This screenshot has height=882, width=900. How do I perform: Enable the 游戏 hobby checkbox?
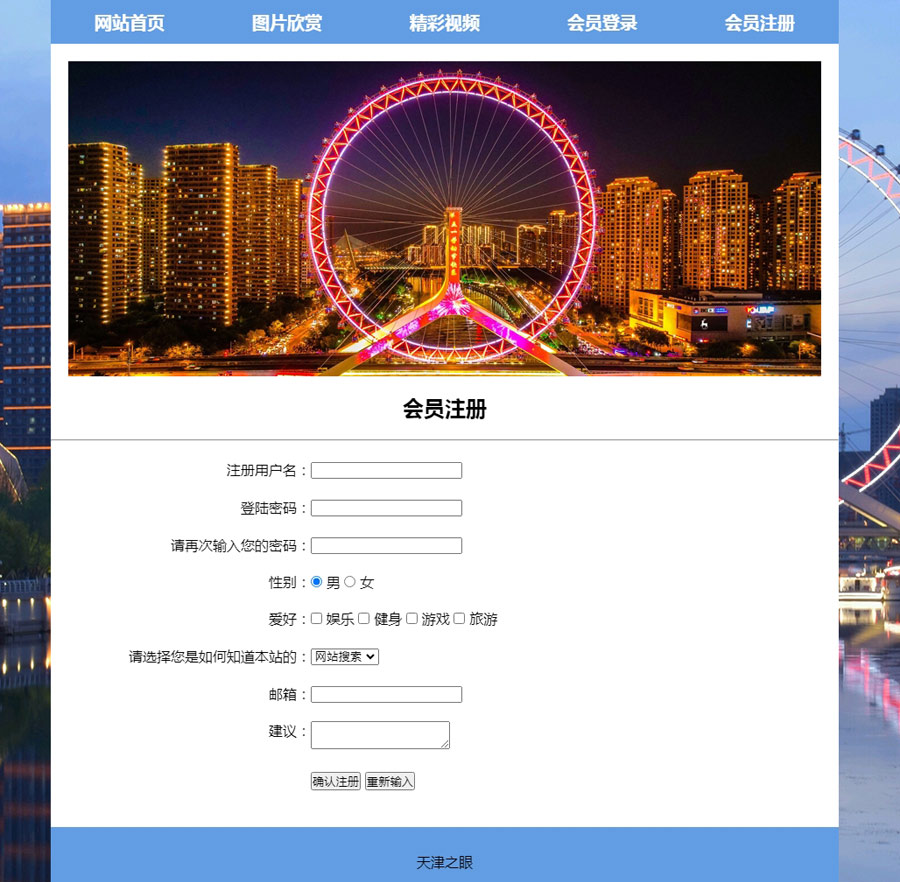(x=412, y=619)
